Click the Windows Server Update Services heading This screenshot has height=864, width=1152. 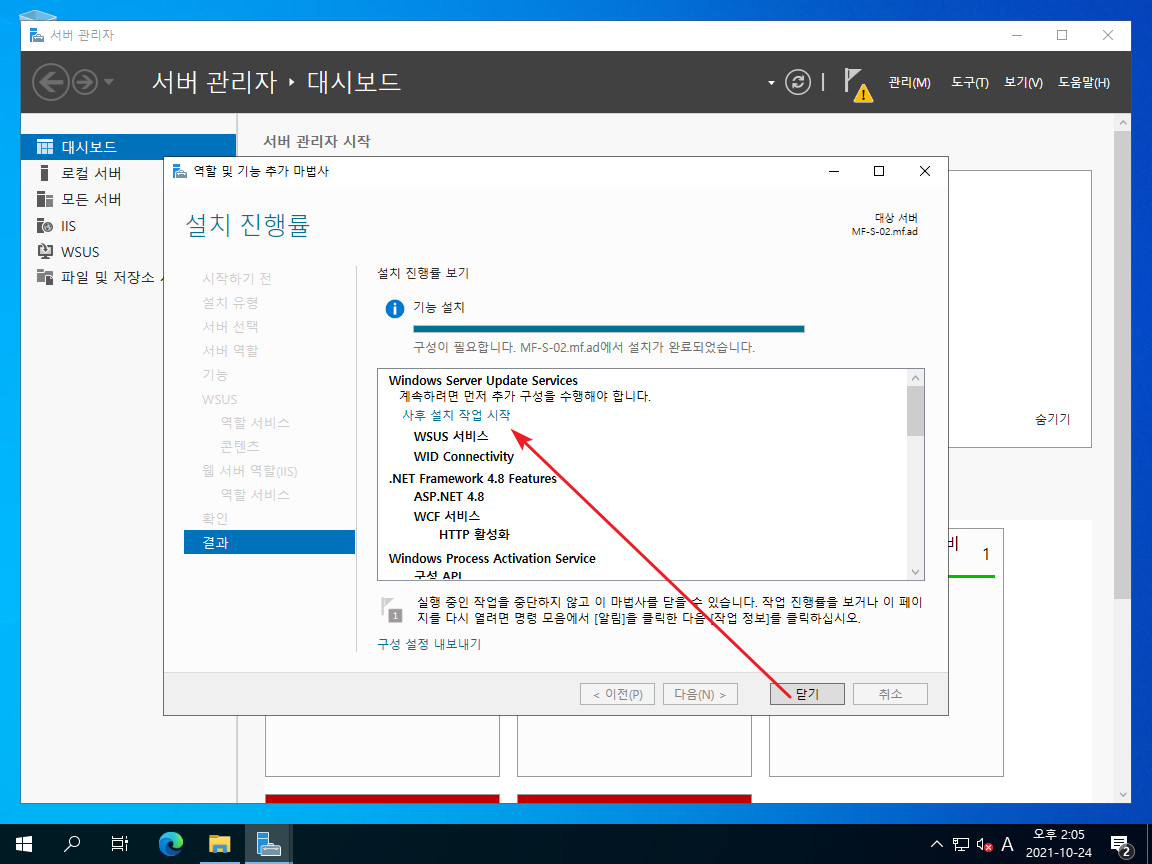click(483, 381)
